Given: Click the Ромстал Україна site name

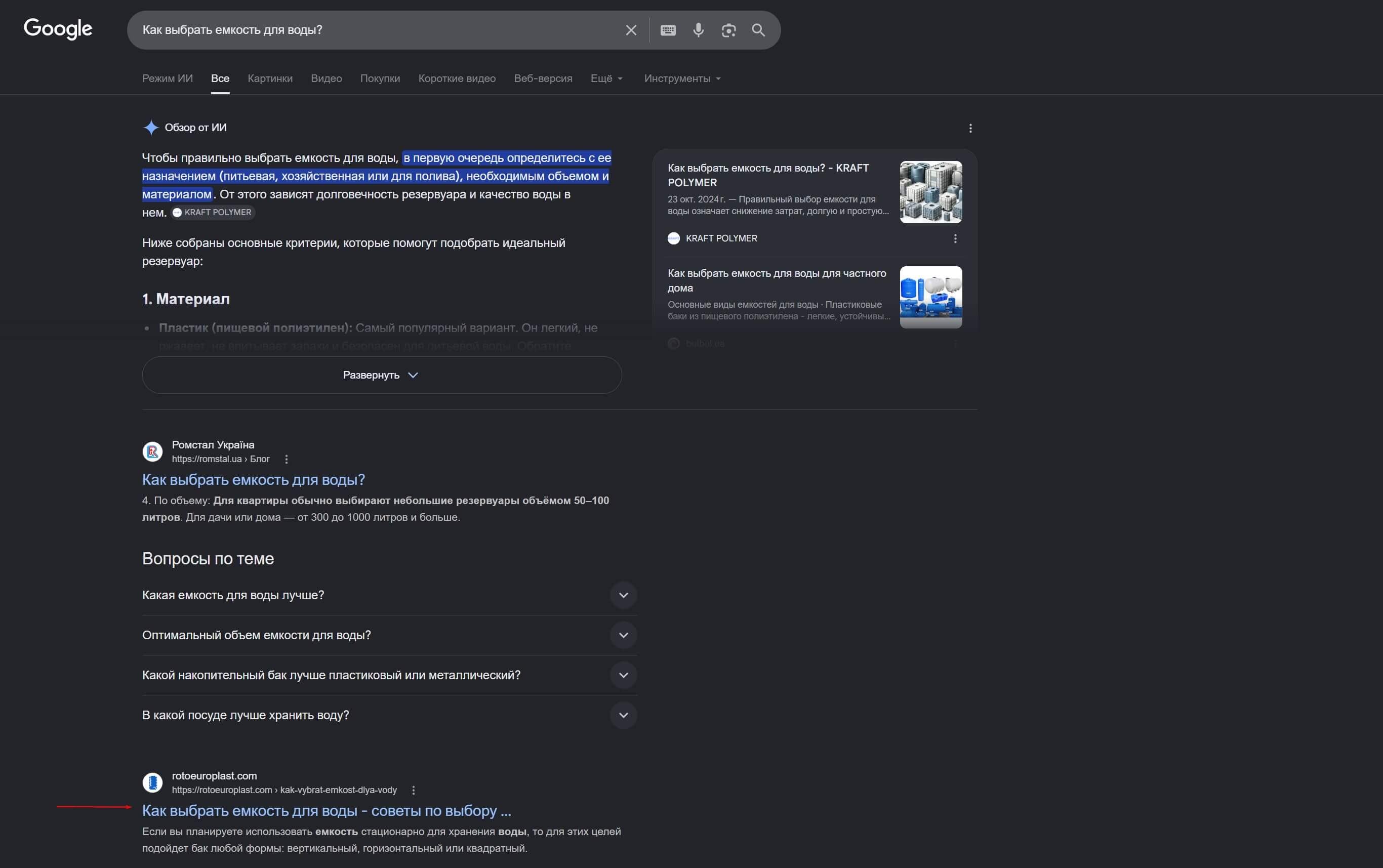Looking at the screenshot, I should [x=213, y=445].
